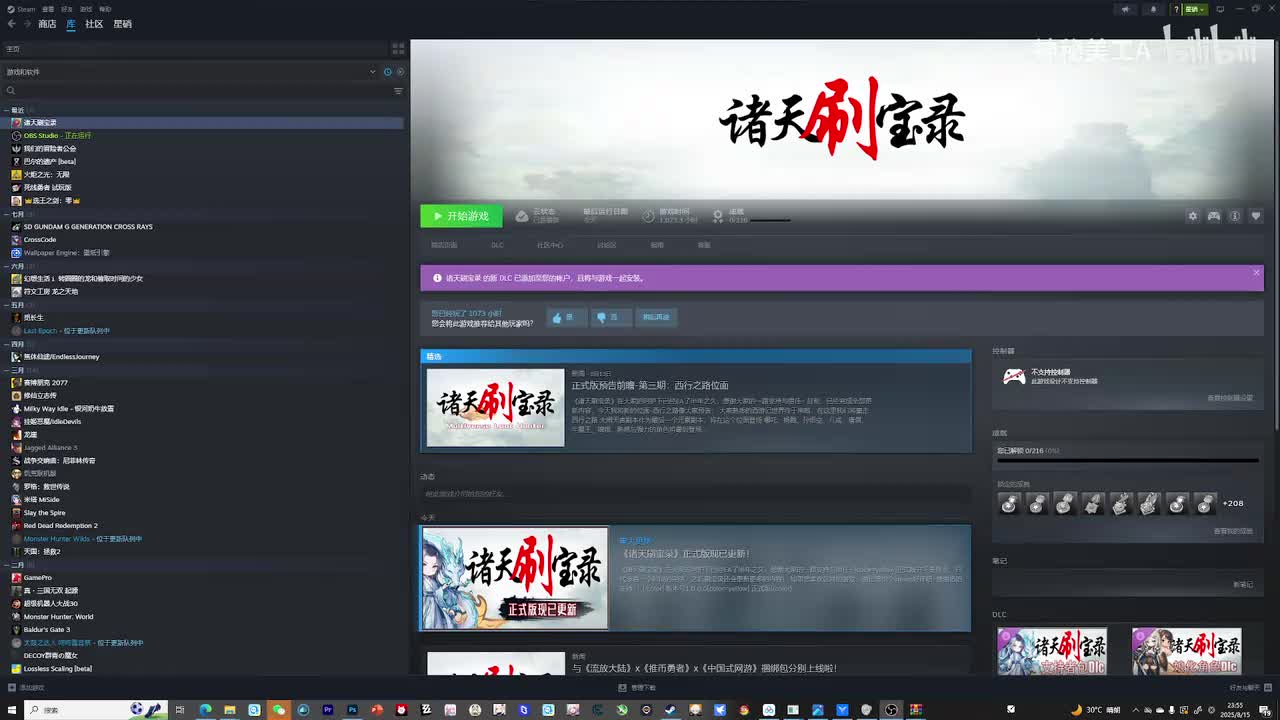Add game to favorites heart icon
Viewport: 1280px width, 720px height.
(1256, 216)
